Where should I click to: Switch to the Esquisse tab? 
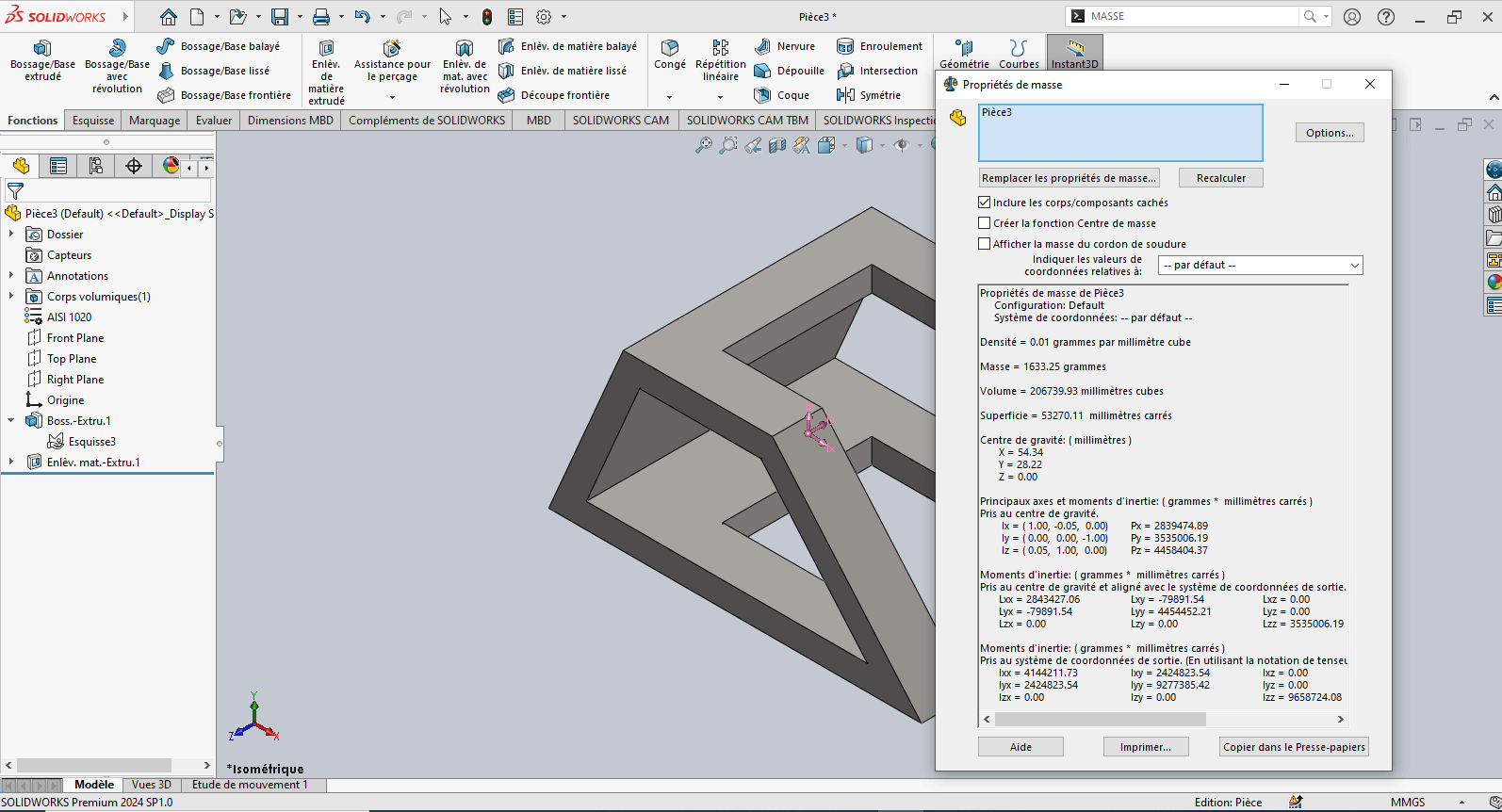93,121
